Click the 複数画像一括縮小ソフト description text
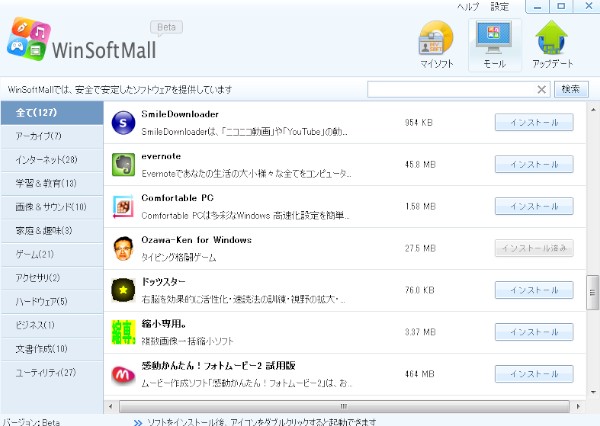Viewport: 600px width, 426px height. coord(188,341)
